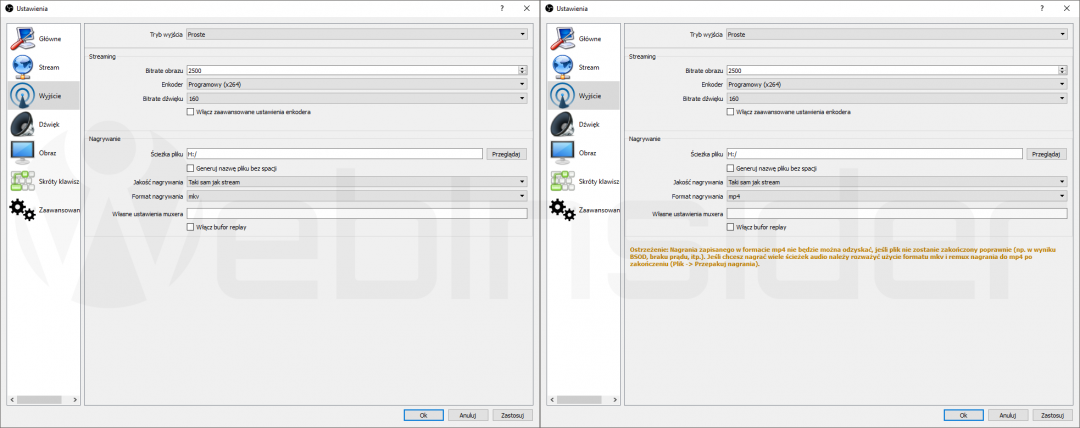Click the Dźwięk speaker icon in left window
This screenshot has width=1080, height=428.
(22, 124)
